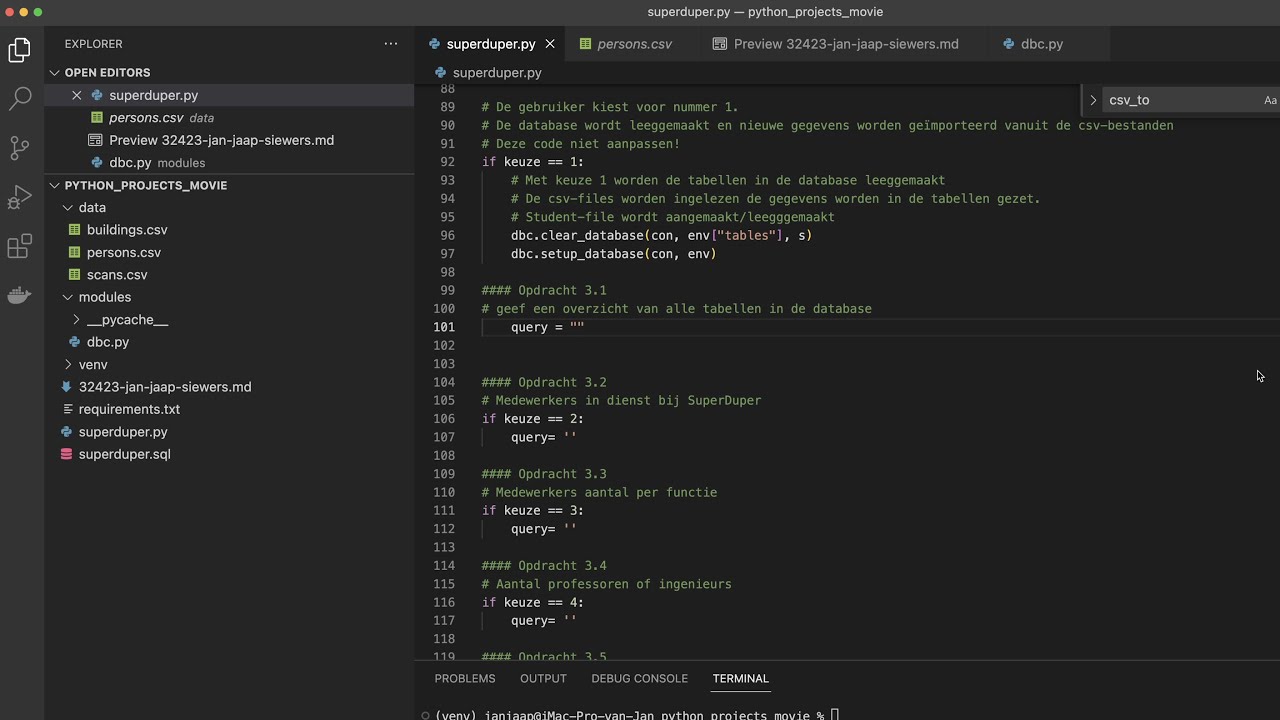Open the Extensions view
The image size is (1280, 720).
(x=20, y=246)
